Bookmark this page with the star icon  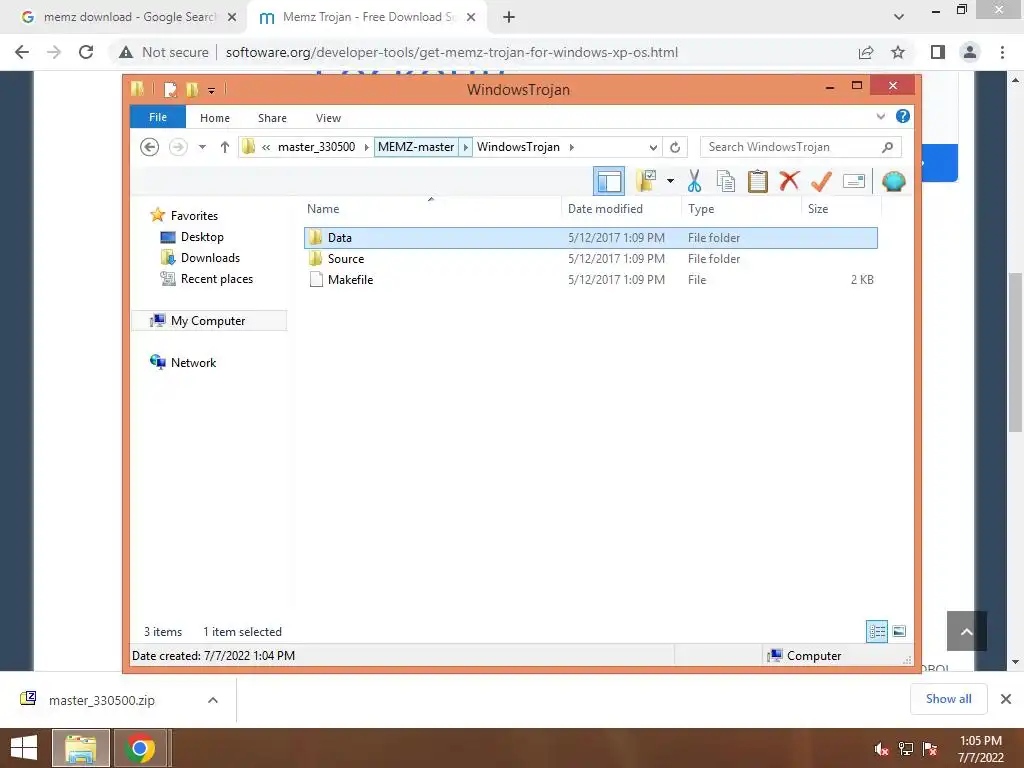click(898, 52)
